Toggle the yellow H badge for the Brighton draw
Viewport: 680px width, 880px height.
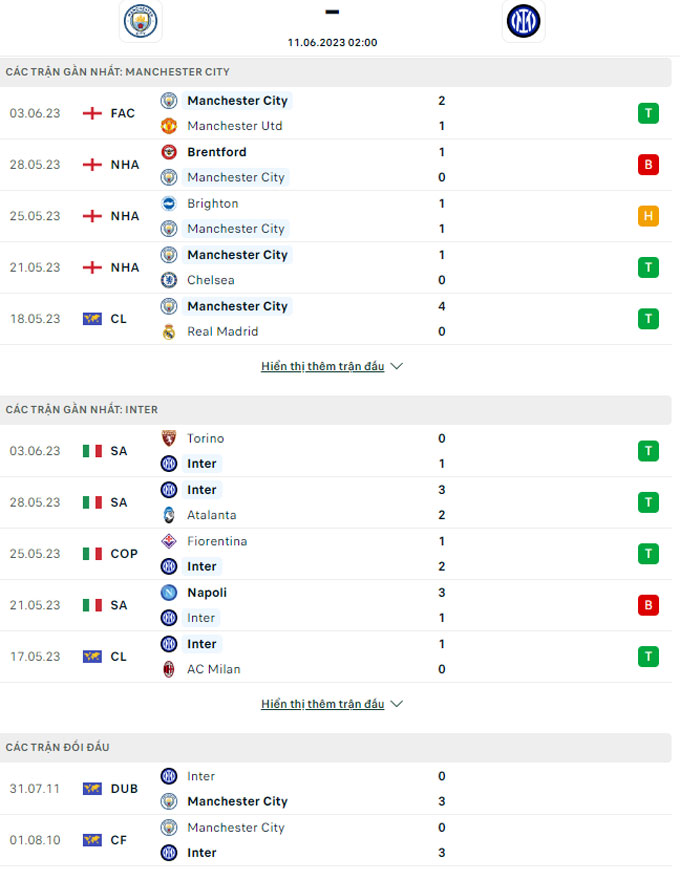[648, 215]
